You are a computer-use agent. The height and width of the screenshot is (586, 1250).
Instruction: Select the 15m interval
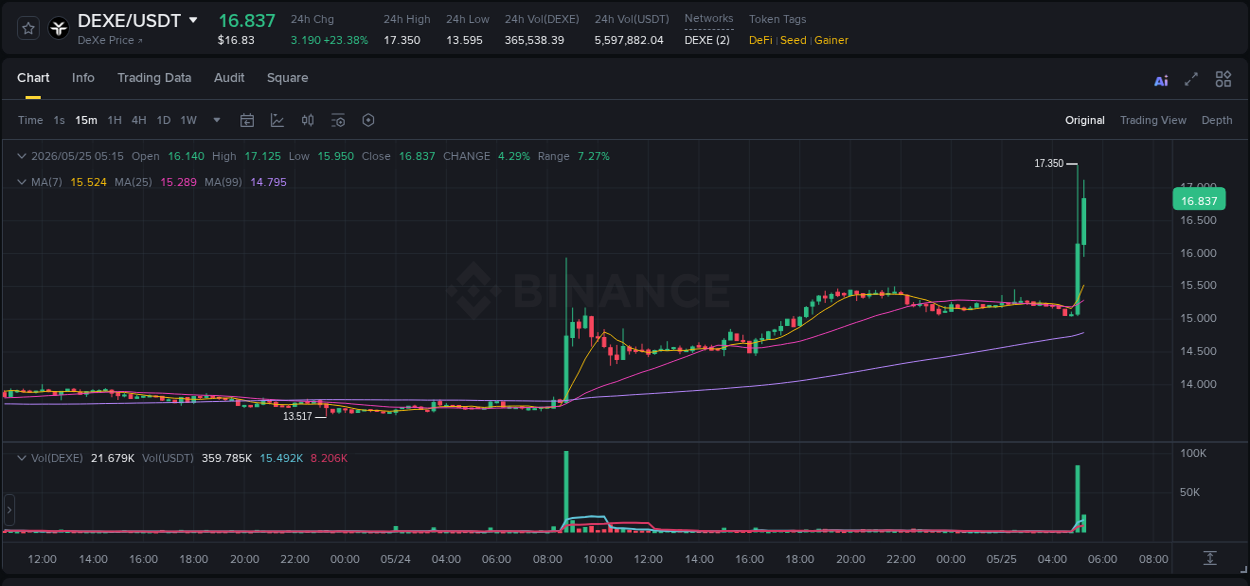pos(86,120)
